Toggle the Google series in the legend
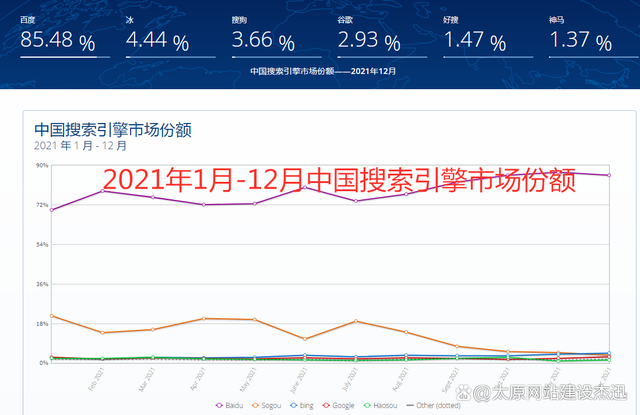The height and width of the screenshot is (415, 640). pos(338,405)
